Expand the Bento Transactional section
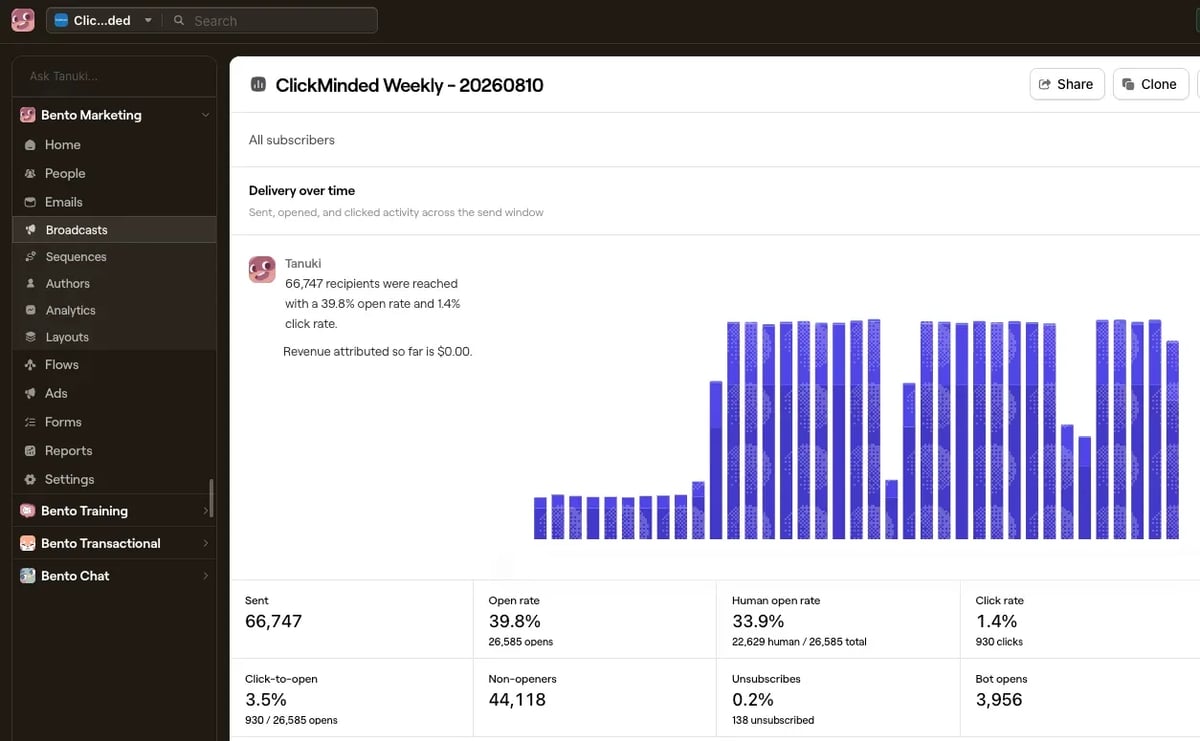This screenshot has height=741, width=1200. pyautogui.click(x=114, y=543)
